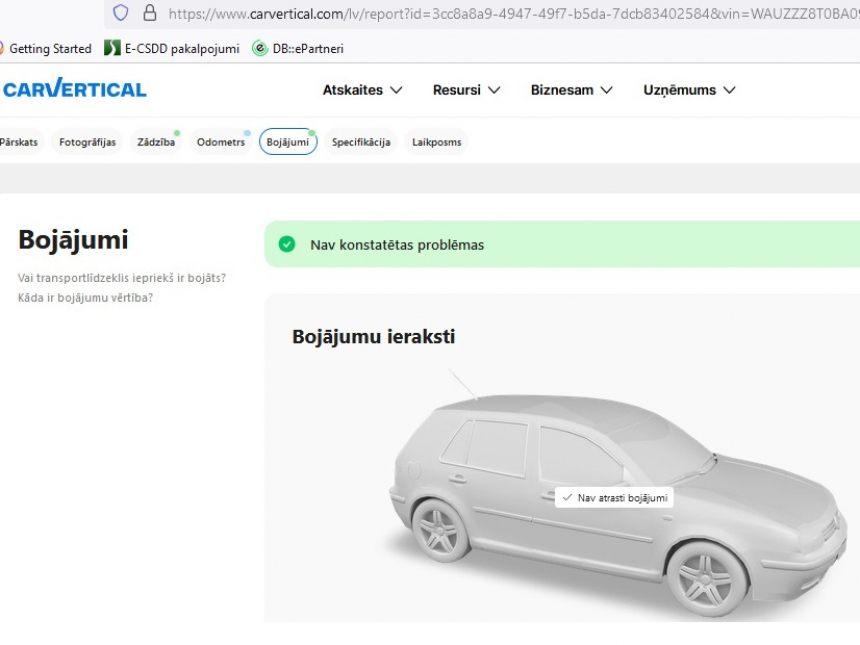Click the green checkmark status icon
Viewport: 860px width, 645px height.
286,244
